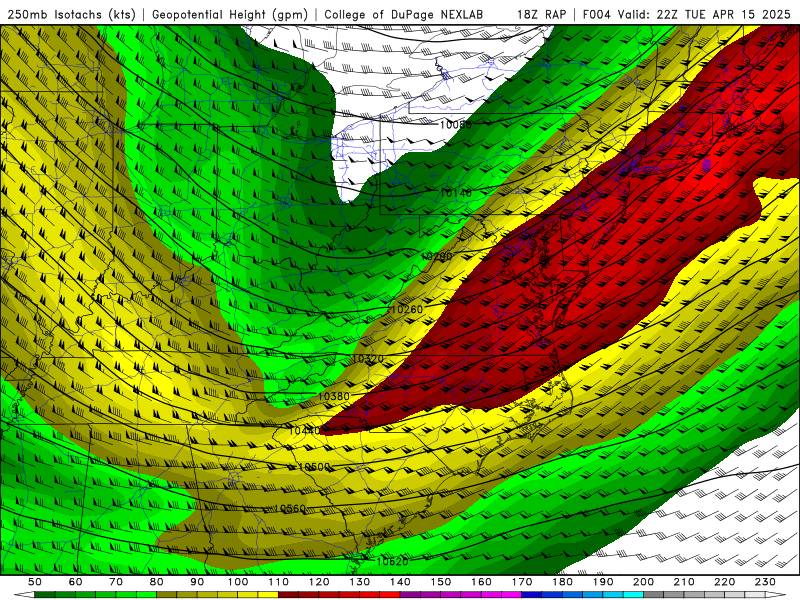Click the 50 value on the color scale

35,582
